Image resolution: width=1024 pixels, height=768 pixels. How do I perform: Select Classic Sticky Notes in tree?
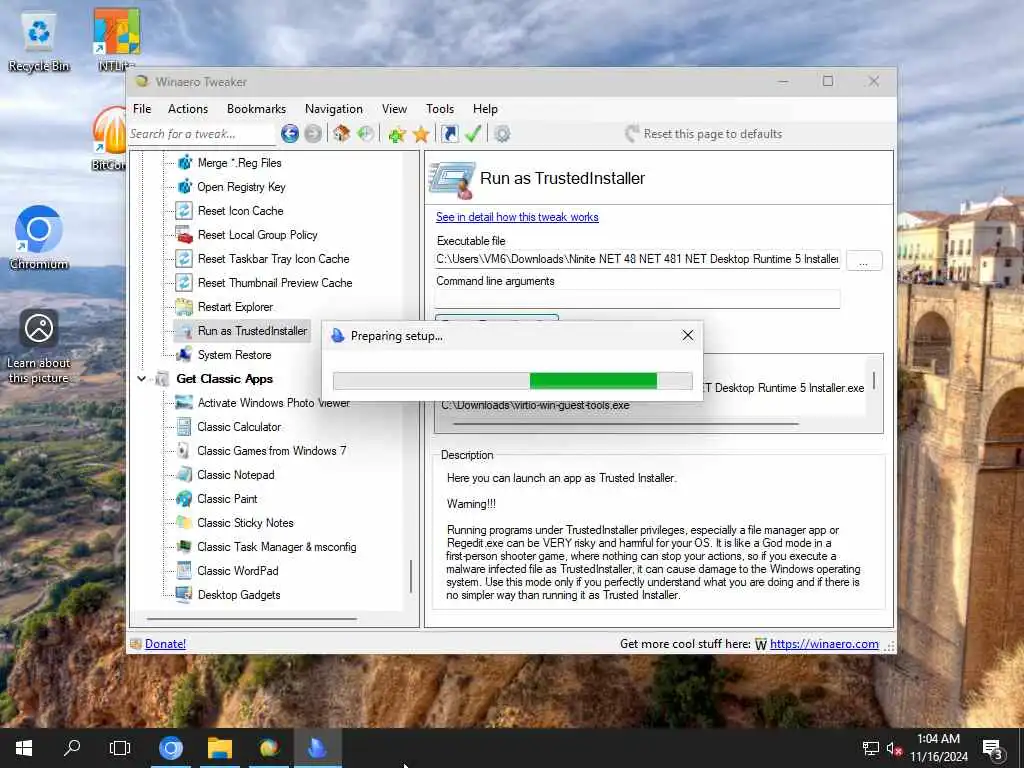click(246, 523)
